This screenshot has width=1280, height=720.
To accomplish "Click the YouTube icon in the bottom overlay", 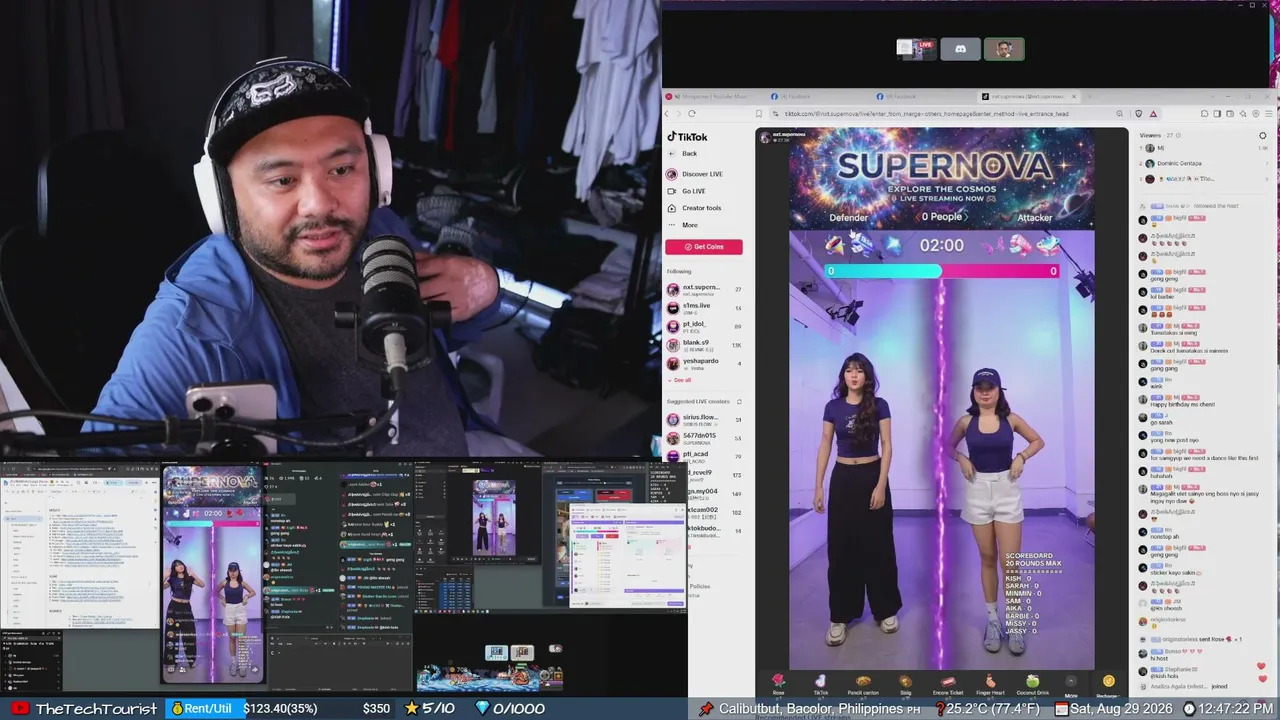I will pos(20,709).
